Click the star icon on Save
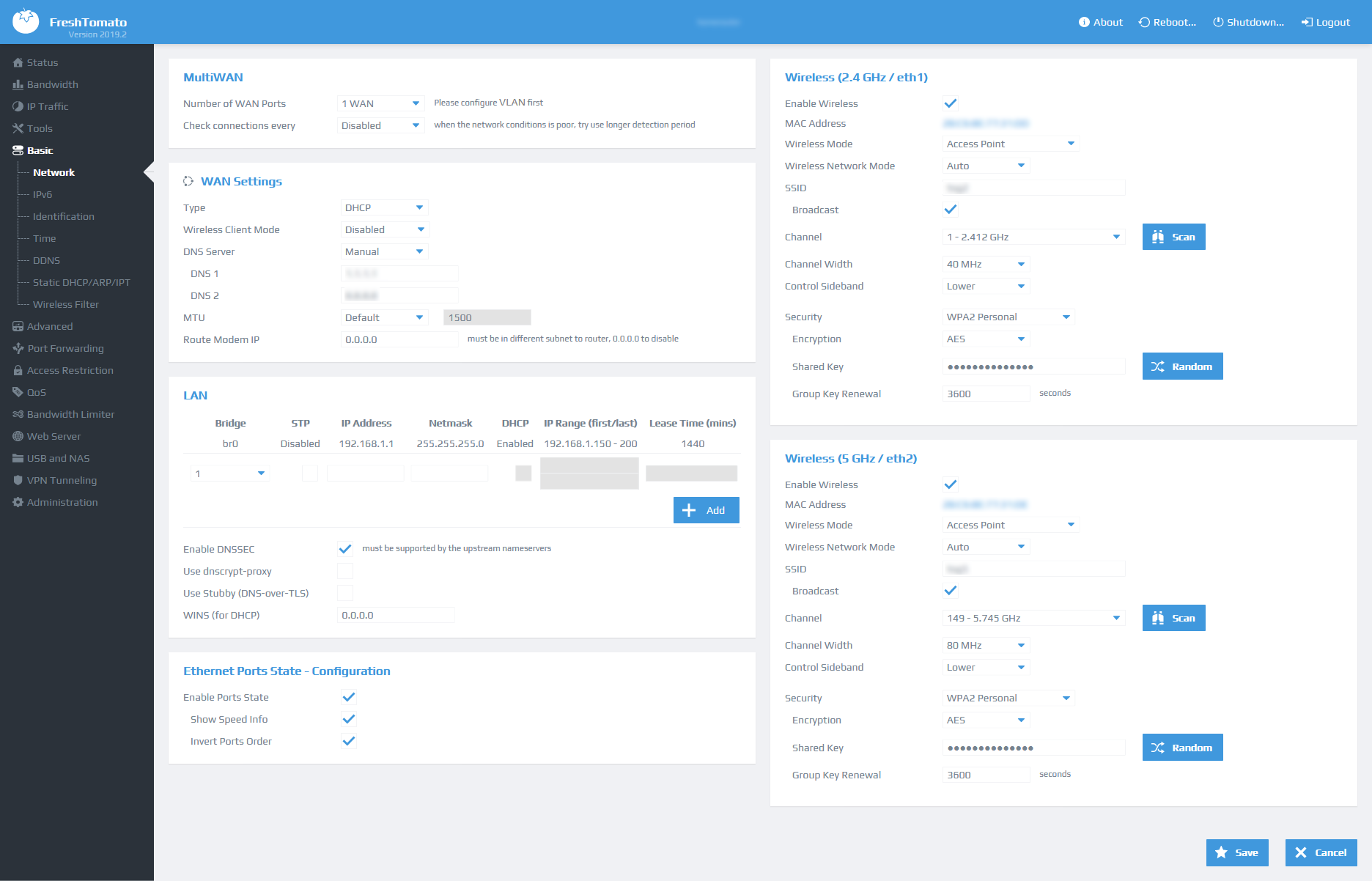The image size is (1372, 881). coord(1221,852)
